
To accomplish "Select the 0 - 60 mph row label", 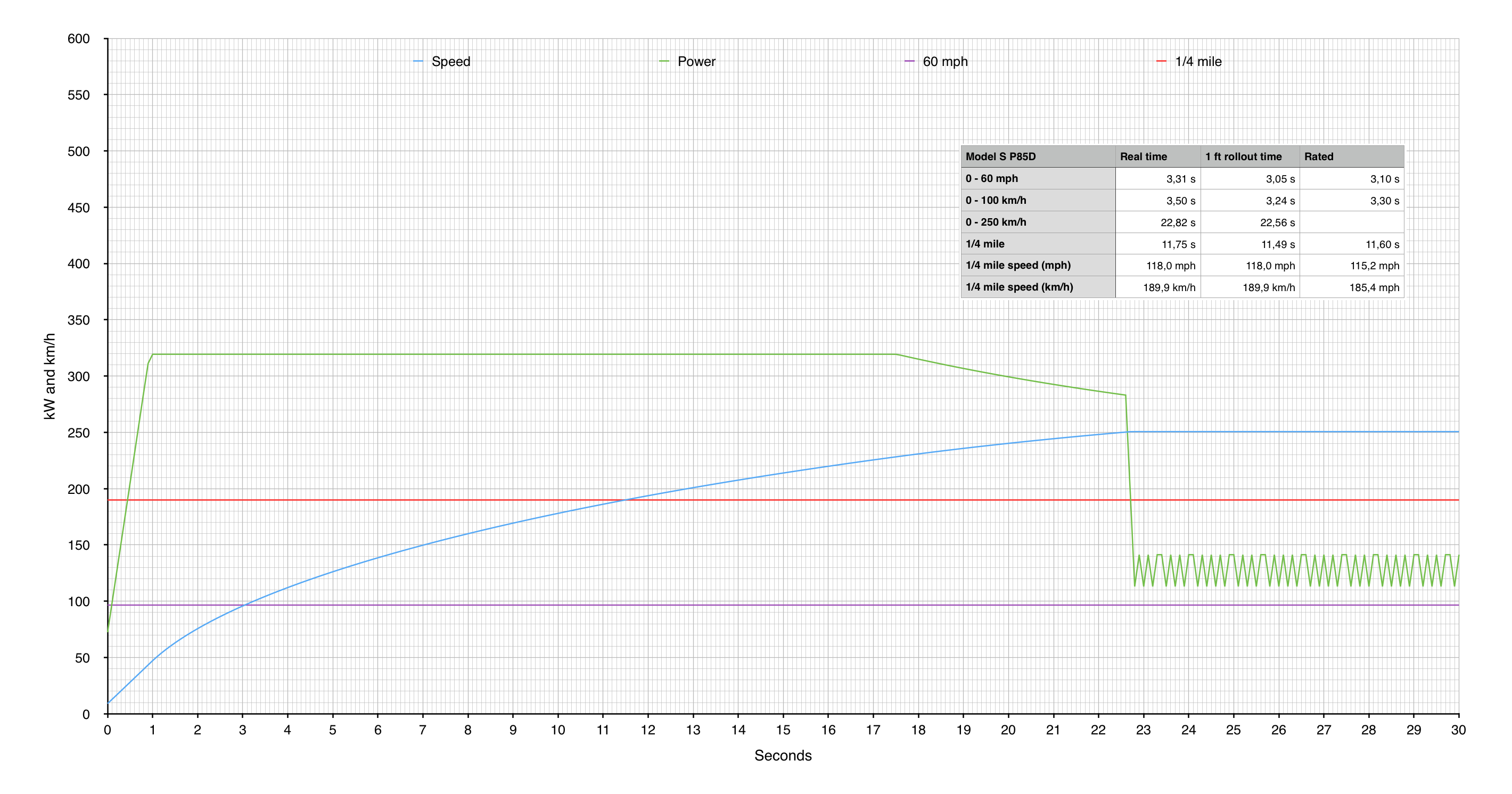I will (x=991, y=178).
